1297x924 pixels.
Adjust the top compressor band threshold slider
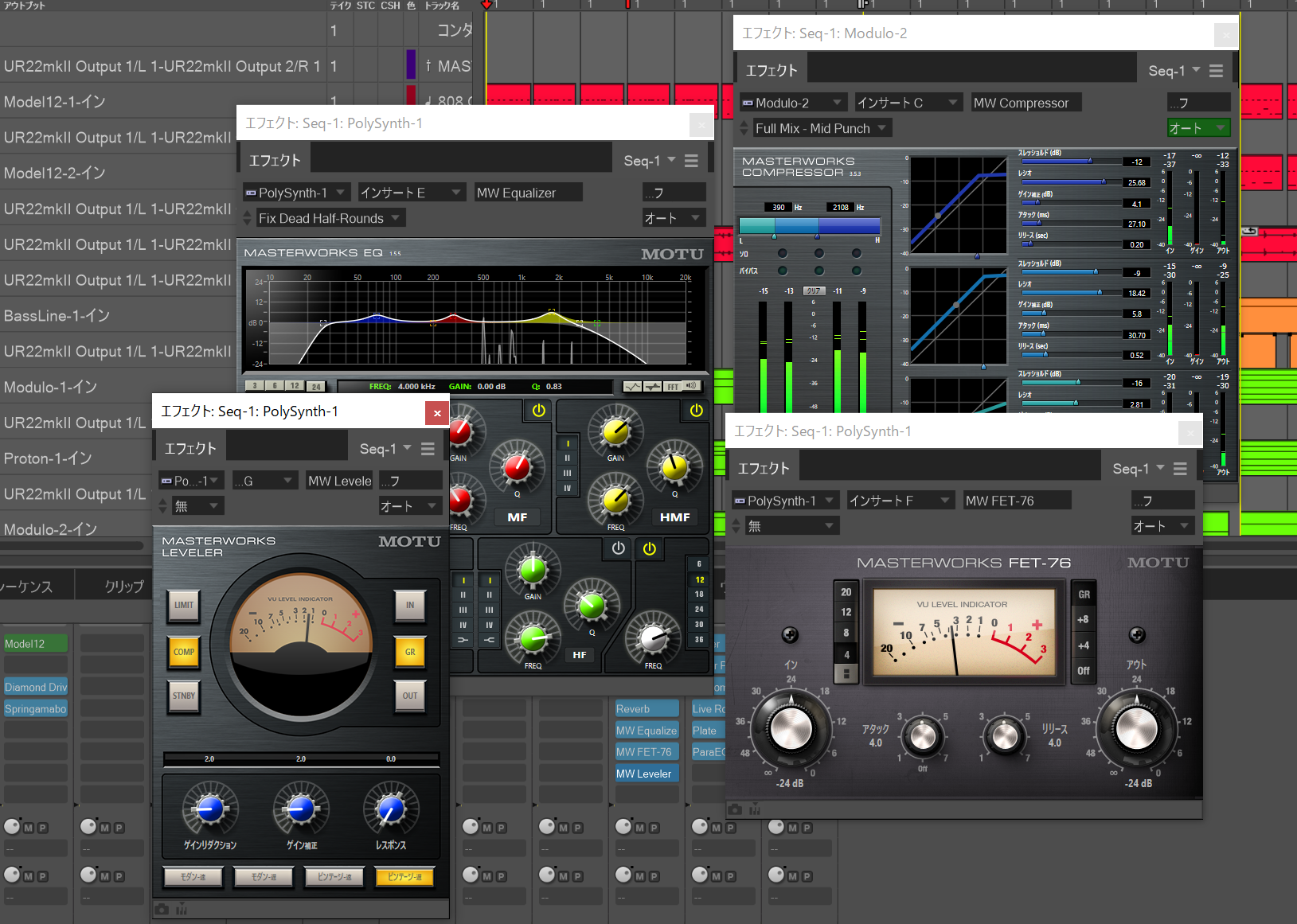(x=1072, y=162)
